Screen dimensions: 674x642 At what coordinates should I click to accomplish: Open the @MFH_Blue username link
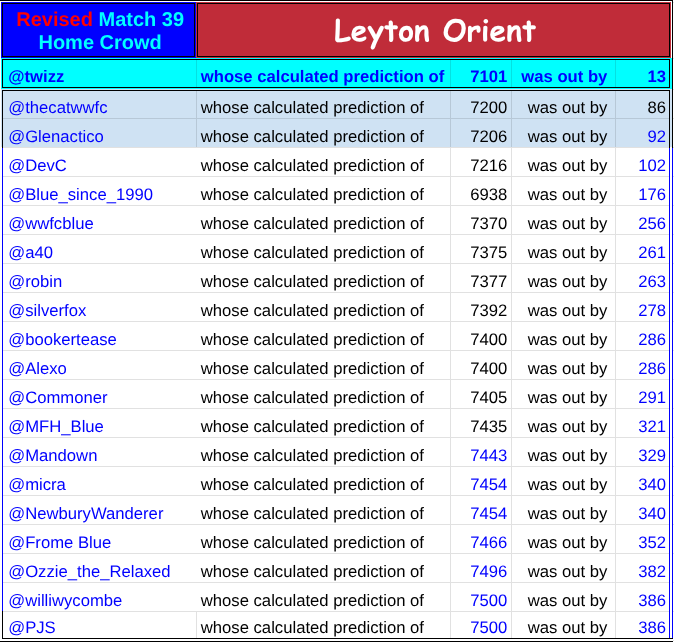coord(56,426)
